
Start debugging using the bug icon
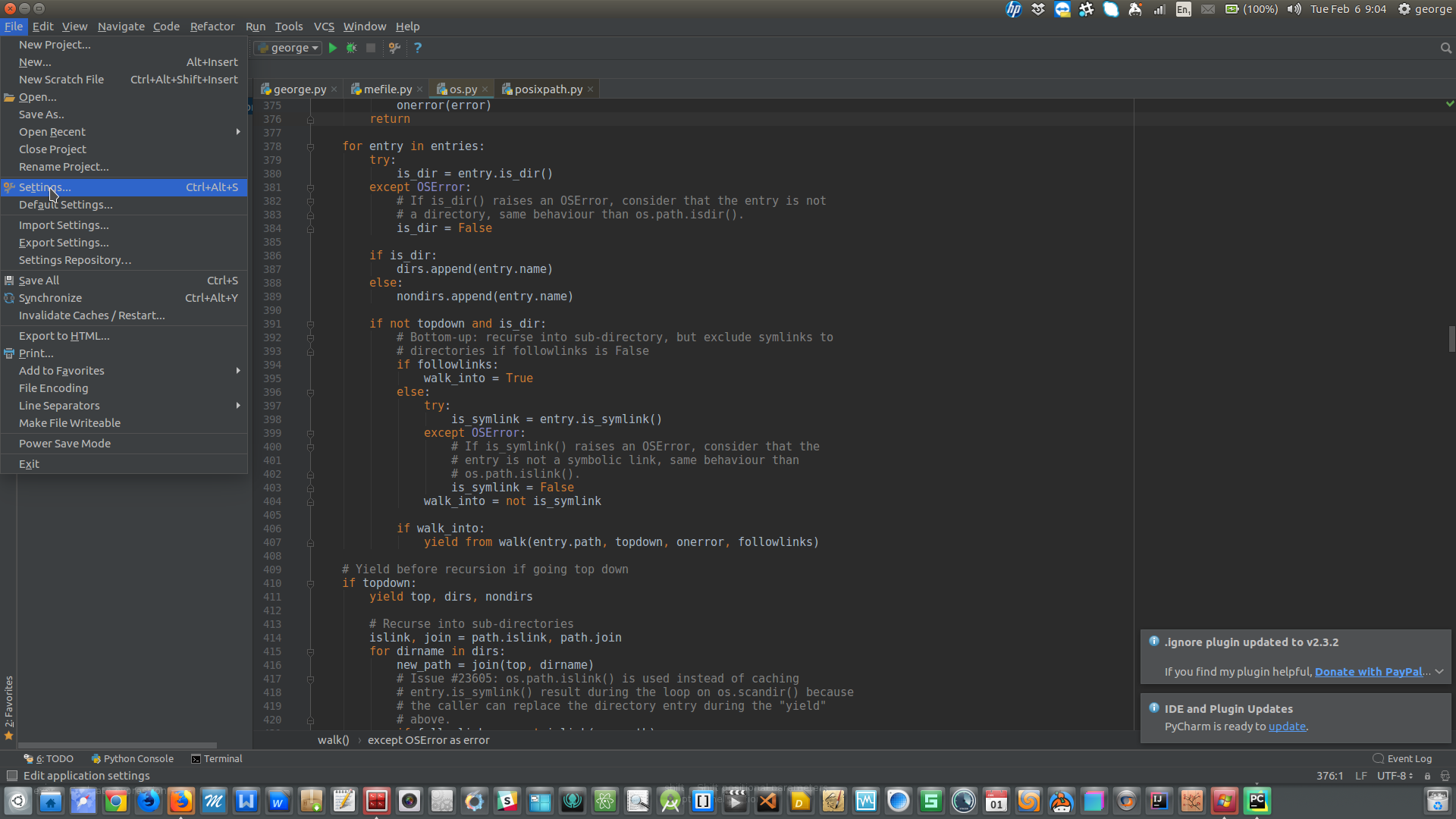tap(351, 47)
